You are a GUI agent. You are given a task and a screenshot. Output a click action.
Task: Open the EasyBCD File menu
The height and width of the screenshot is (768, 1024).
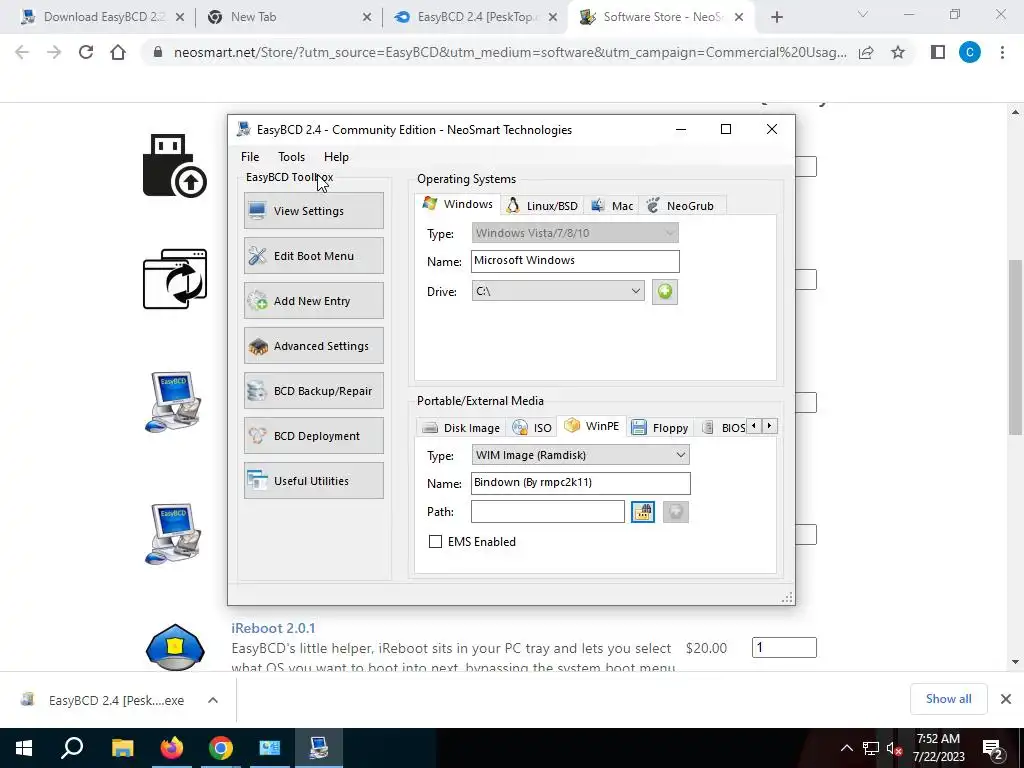point(249,157)
